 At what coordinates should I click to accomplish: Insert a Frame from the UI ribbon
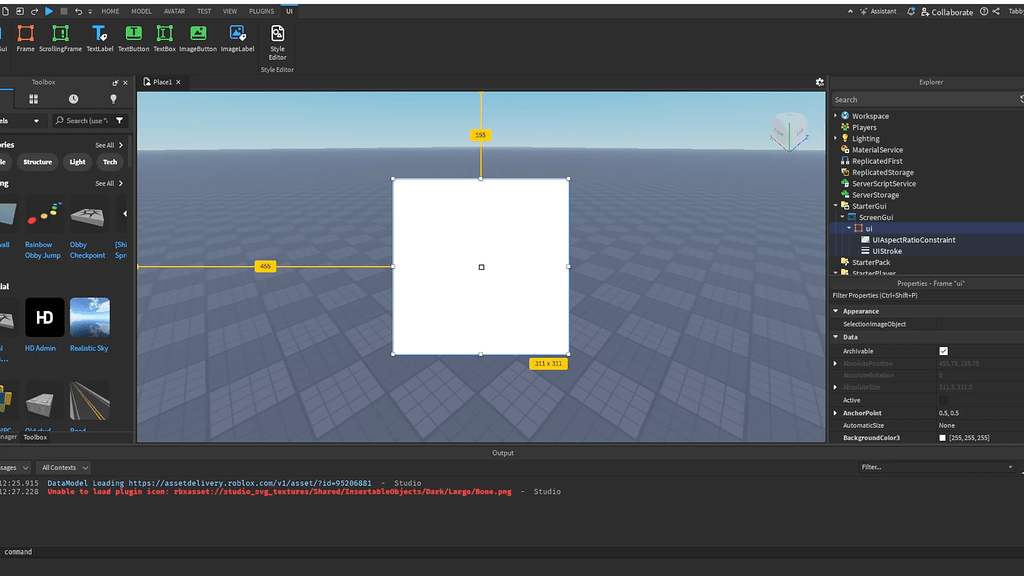25,39
